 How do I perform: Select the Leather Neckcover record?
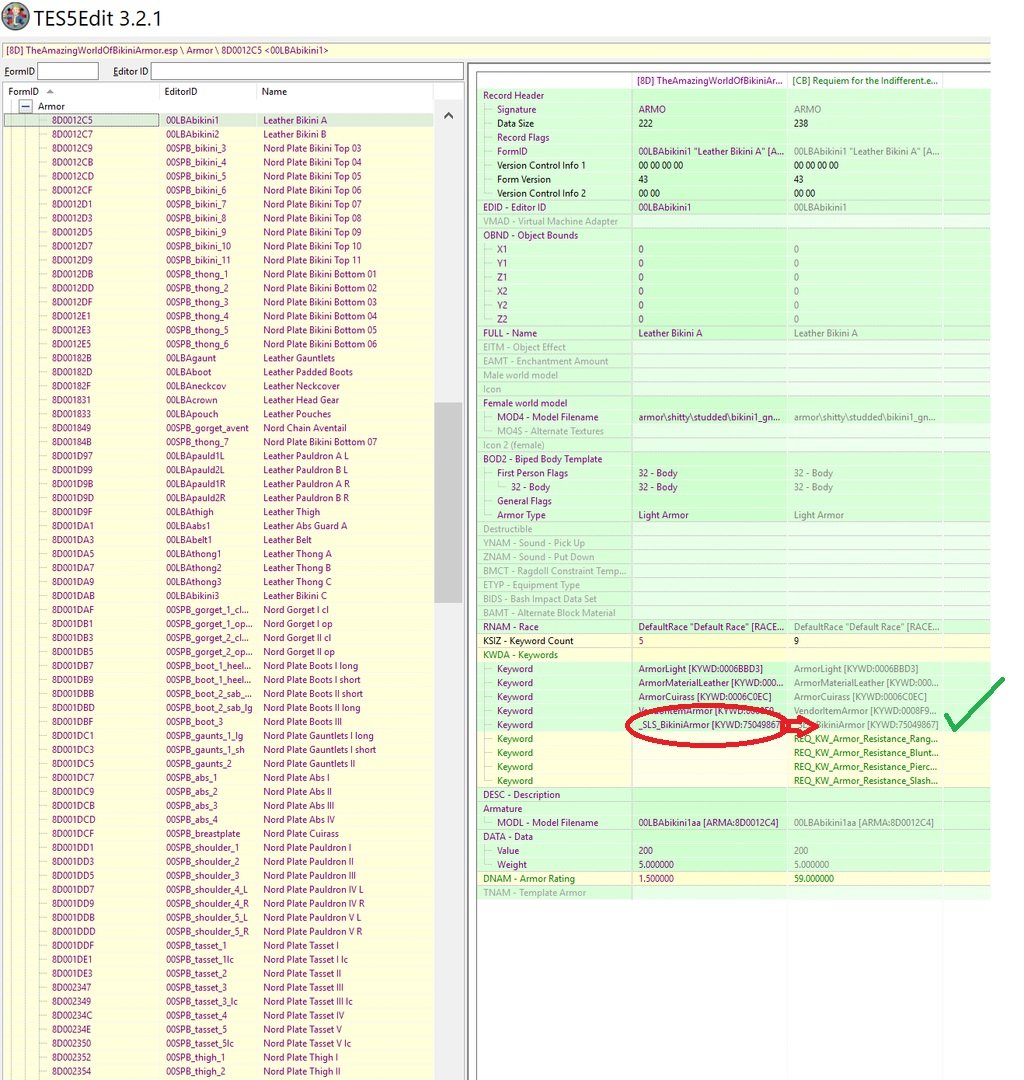tap(218, 386)
